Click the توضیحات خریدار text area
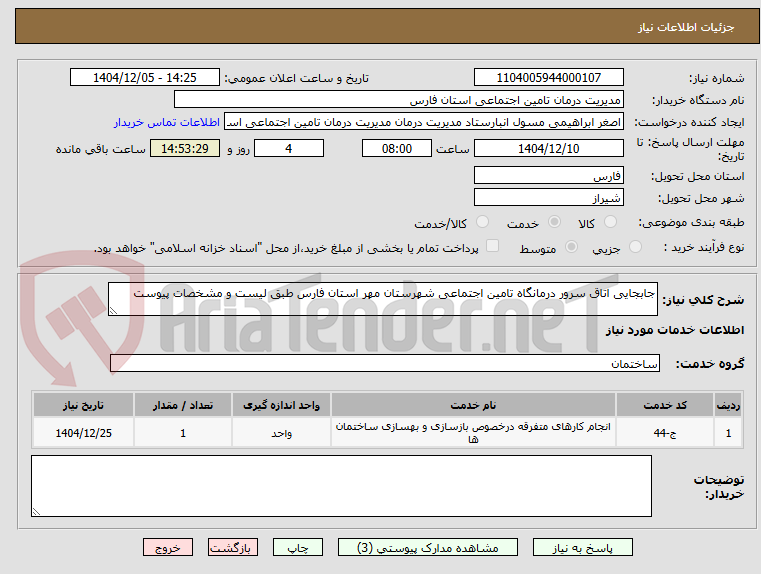 point(341,486)
